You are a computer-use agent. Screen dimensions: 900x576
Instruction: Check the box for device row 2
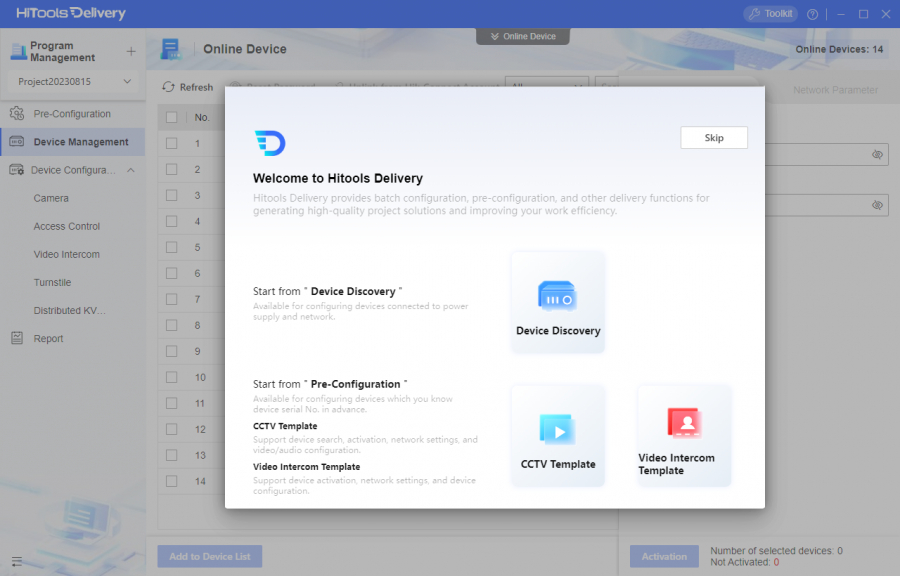(172, 169)
